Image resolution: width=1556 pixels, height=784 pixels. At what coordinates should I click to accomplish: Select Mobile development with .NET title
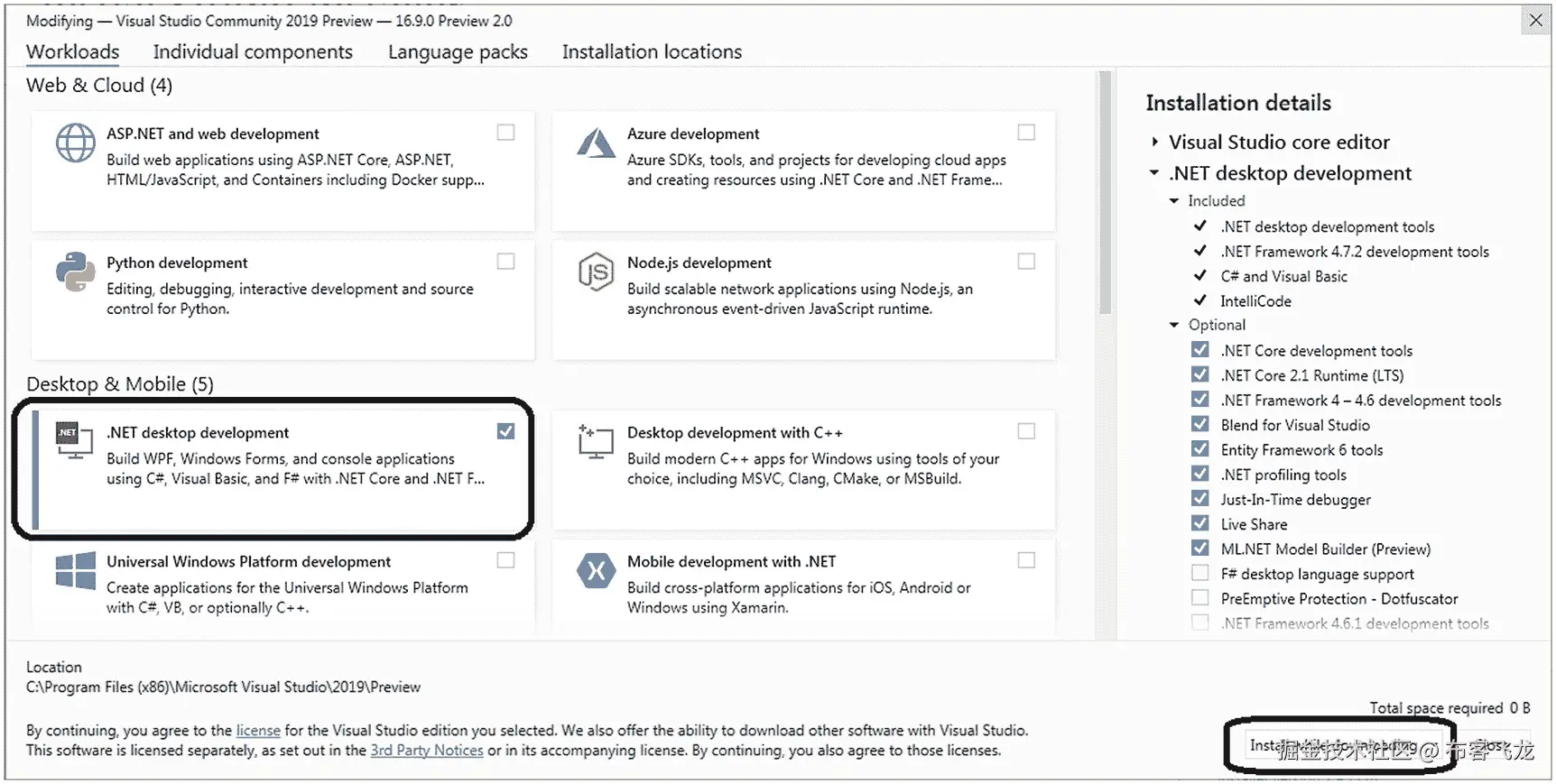[731, 561]
